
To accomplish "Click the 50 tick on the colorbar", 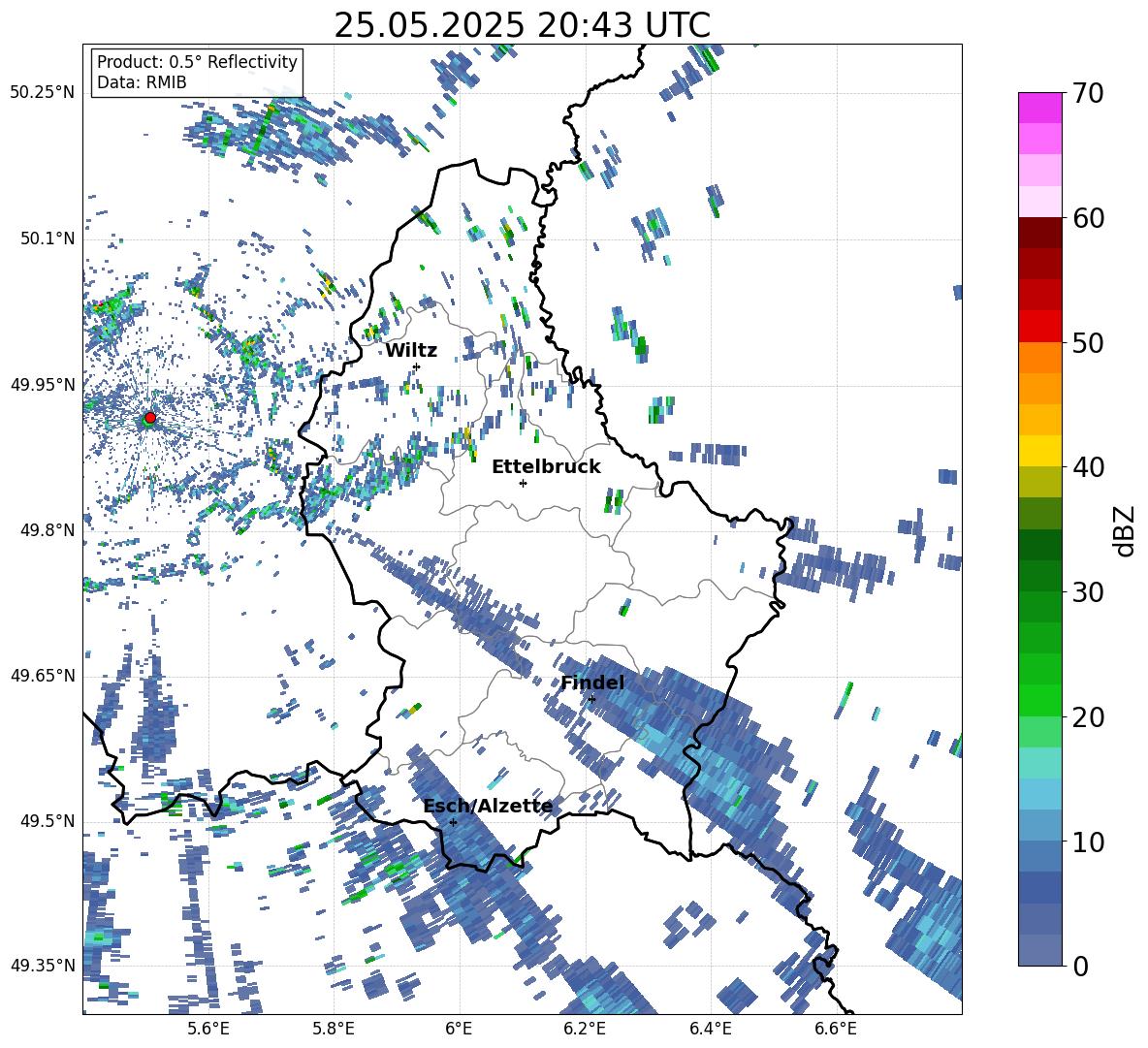I will [1088, 342].
